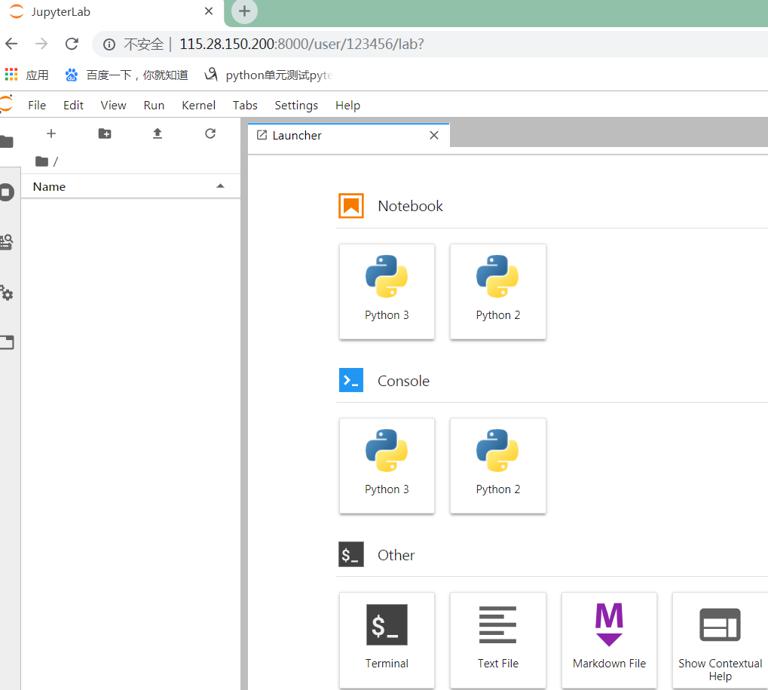
Task: Click the New Folder icon
Action: (104, 134)
